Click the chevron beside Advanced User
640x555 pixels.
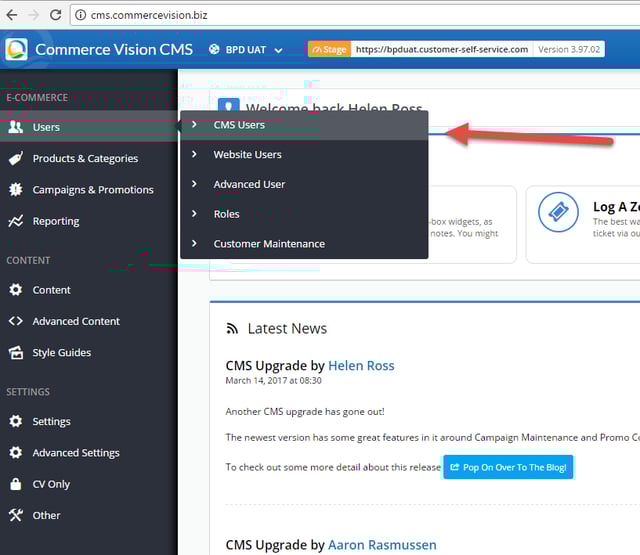[x=194, y=184]
